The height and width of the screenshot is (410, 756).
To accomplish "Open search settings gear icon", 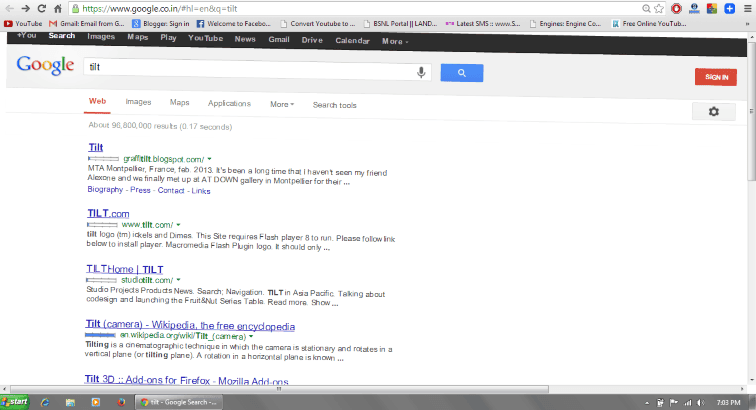I will click(x=714, y=111).
